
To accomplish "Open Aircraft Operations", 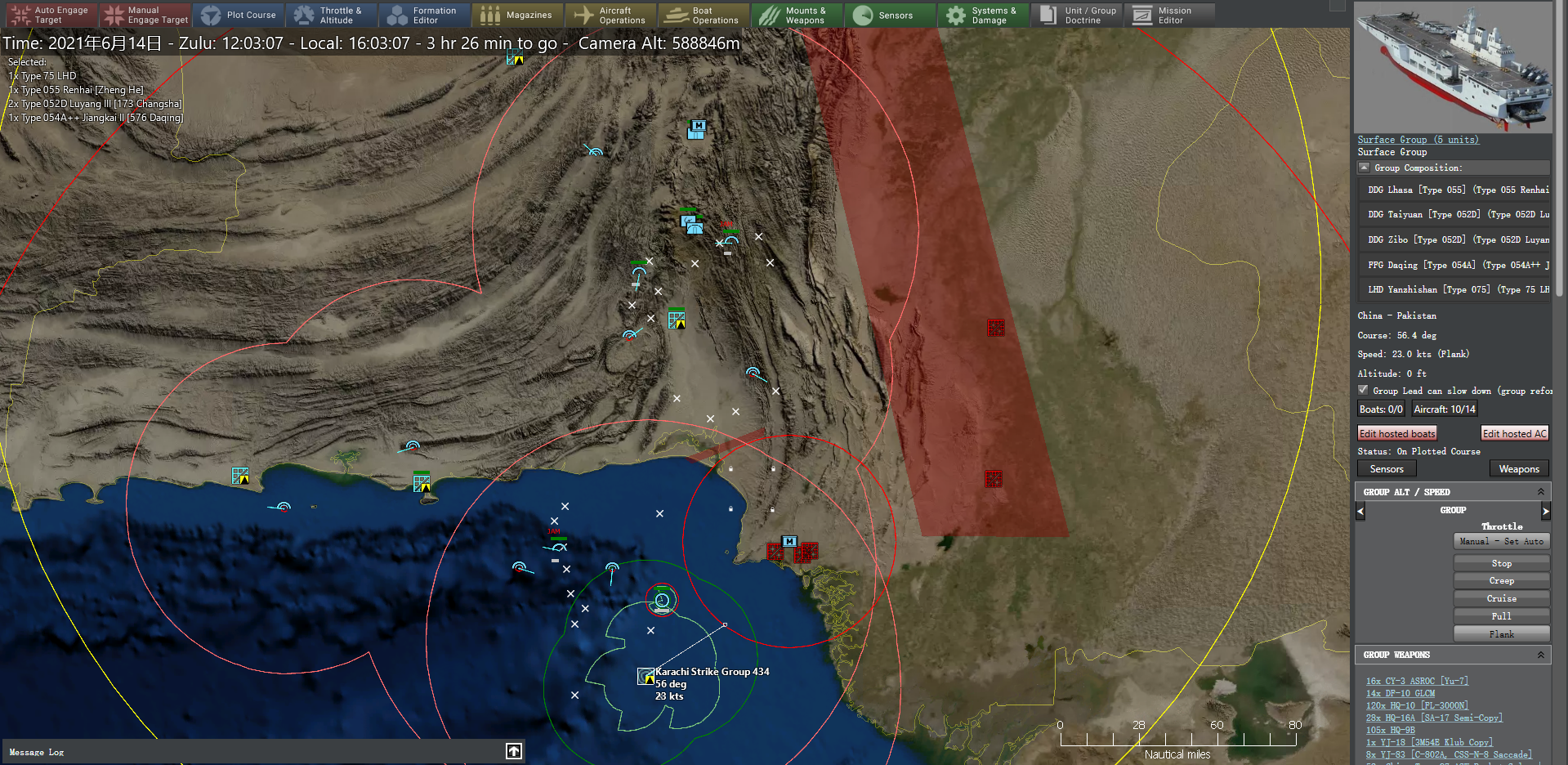I will [611, 15].
